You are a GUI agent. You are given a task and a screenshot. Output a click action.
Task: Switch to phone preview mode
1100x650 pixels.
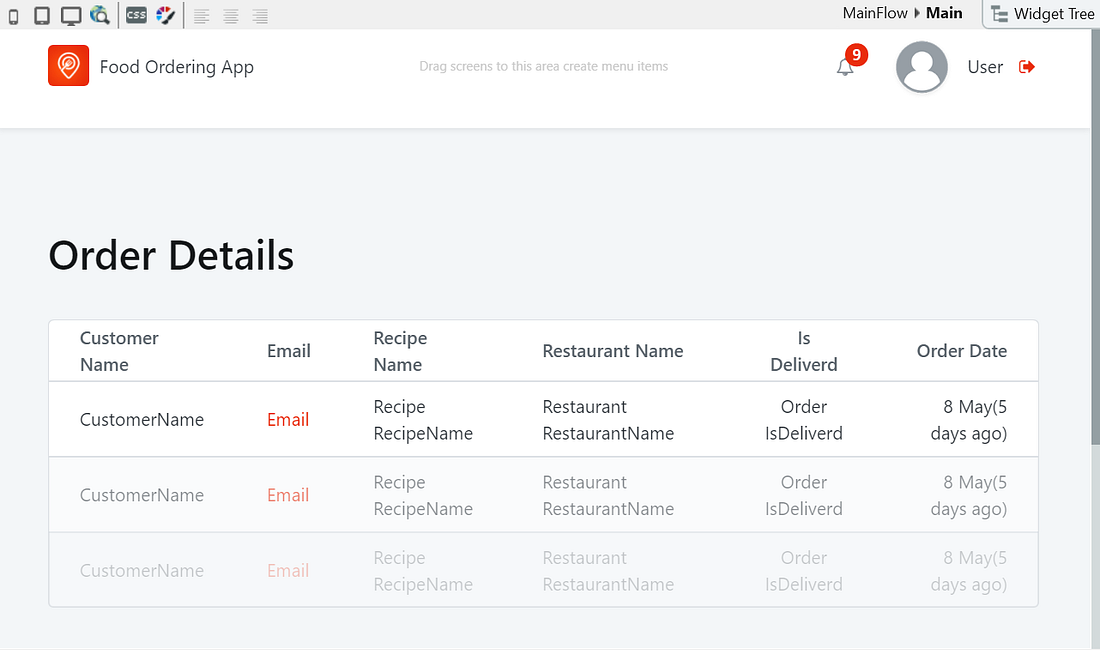13,15
